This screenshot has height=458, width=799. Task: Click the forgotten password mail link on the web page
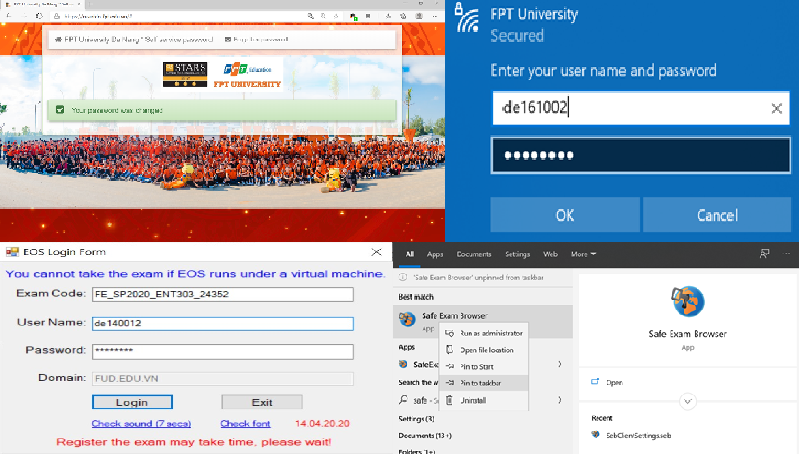[256, 39]
